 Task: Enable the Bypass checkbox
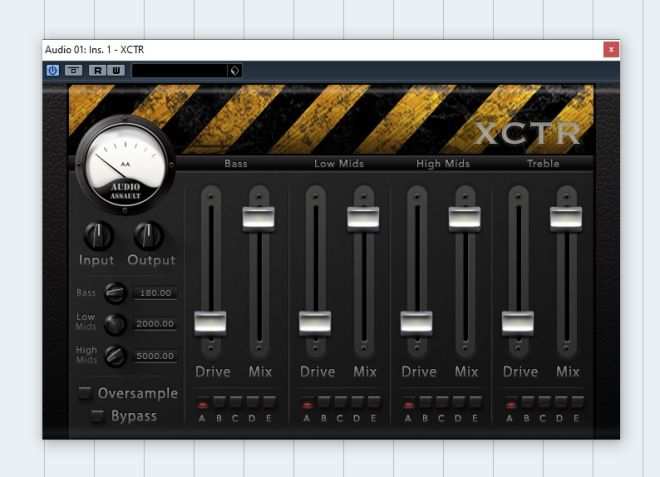(97, 416)
